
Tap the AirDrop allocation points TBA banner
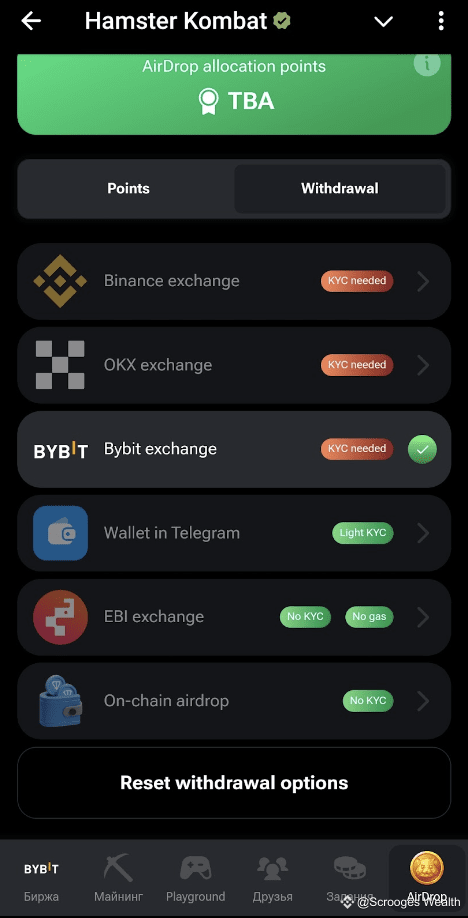234,94
